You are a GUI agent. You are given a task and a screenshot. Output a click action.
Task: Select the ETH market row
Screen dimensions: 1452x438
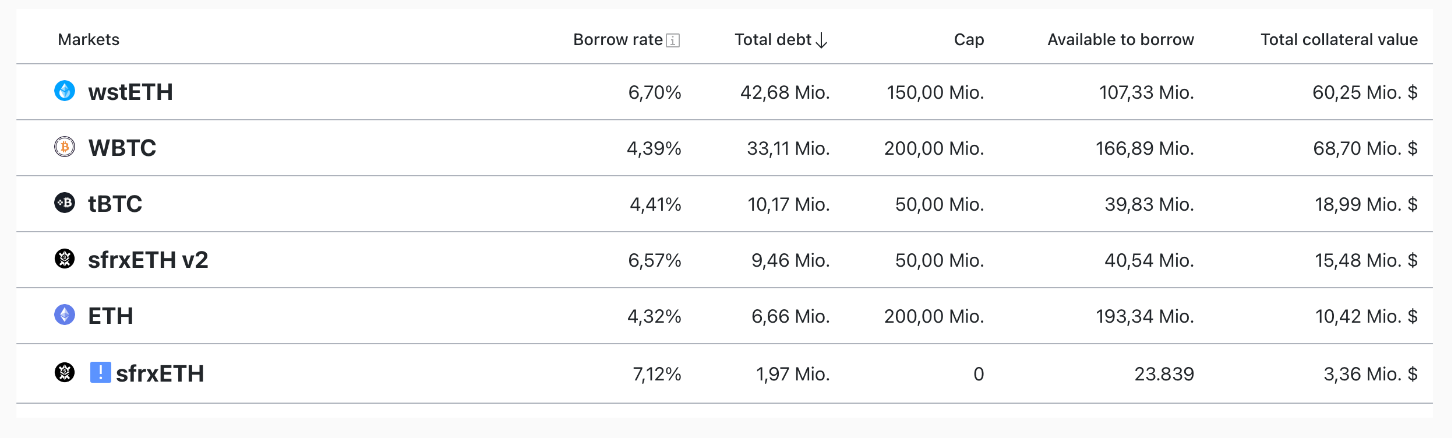pyautogui.click(x=725, y=316)
